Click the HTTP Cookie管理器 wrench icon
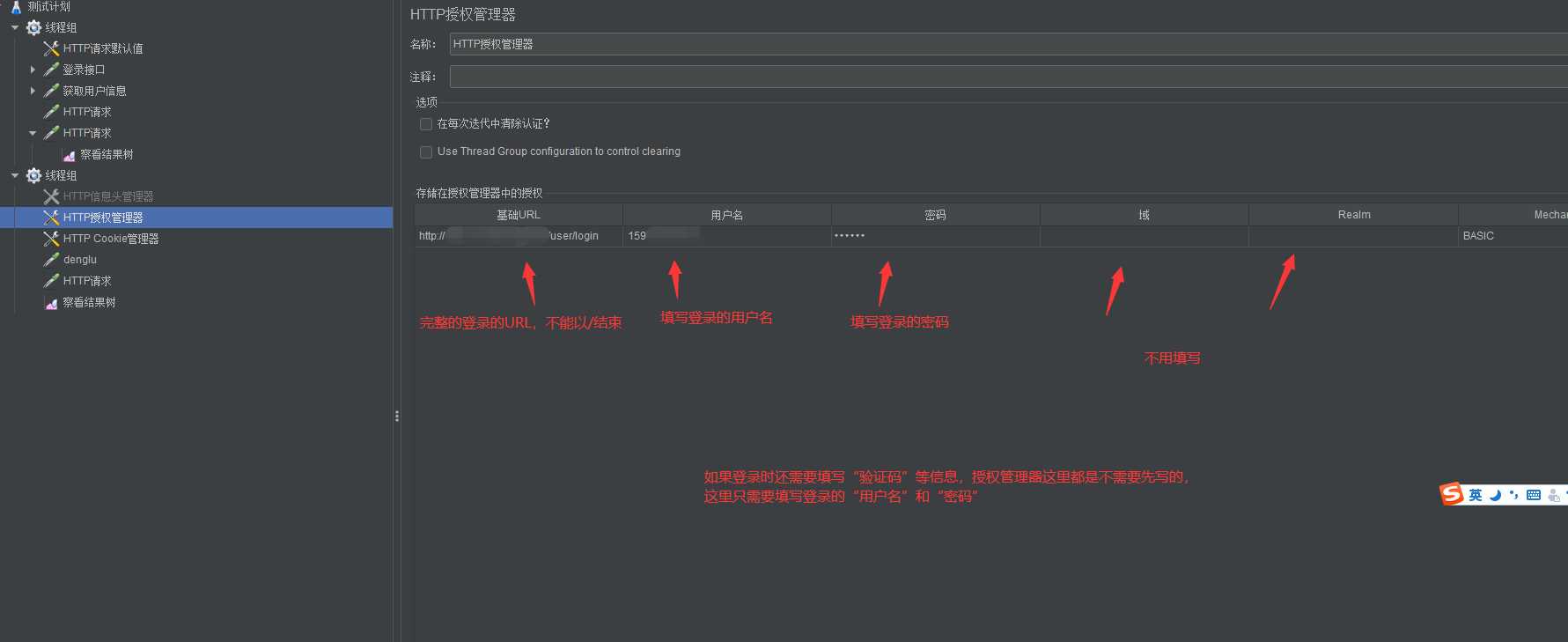 coord(51,239)
